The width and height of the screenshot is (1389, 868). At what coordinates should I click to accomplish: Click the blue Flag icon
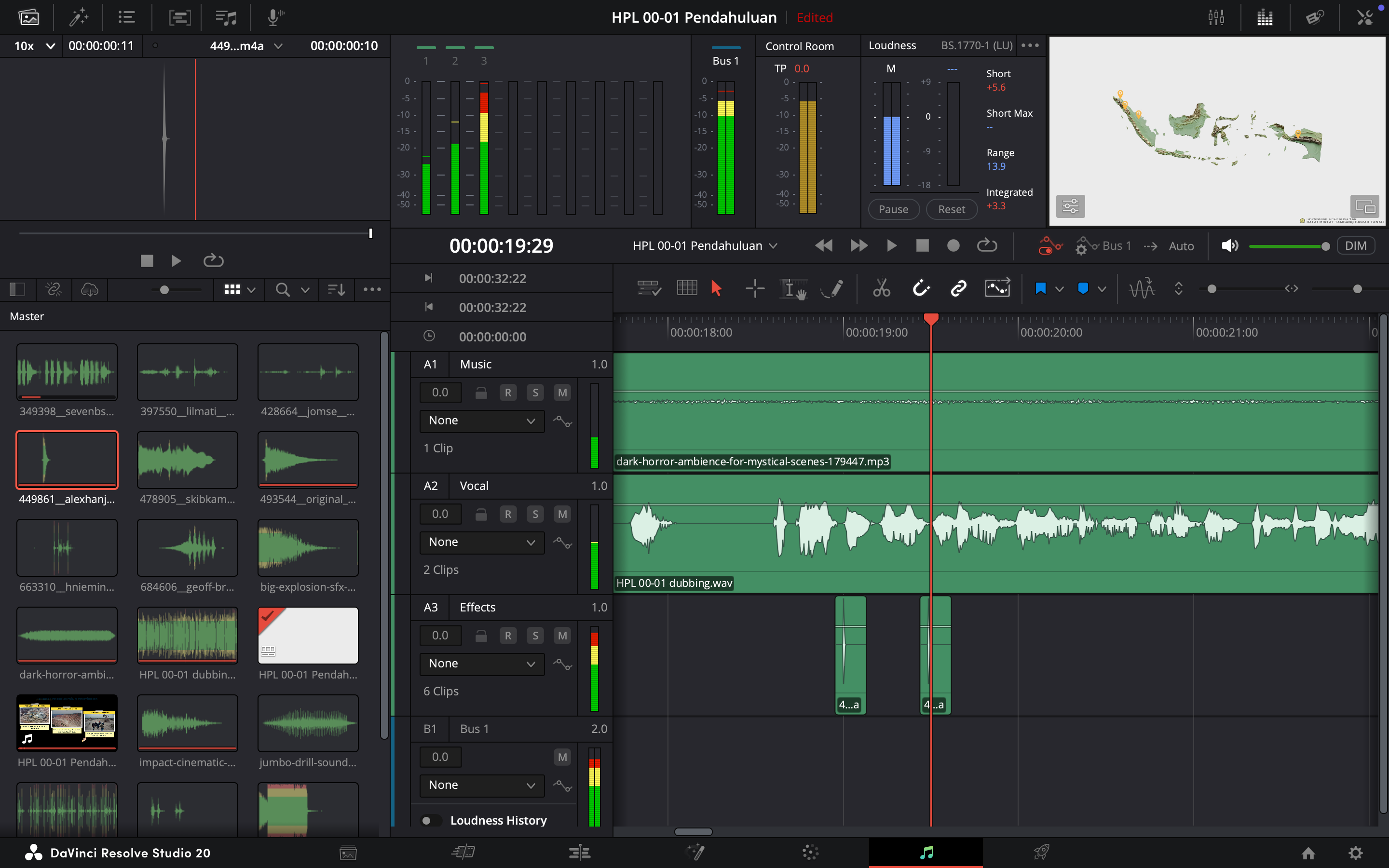(x=1040, y=288)
